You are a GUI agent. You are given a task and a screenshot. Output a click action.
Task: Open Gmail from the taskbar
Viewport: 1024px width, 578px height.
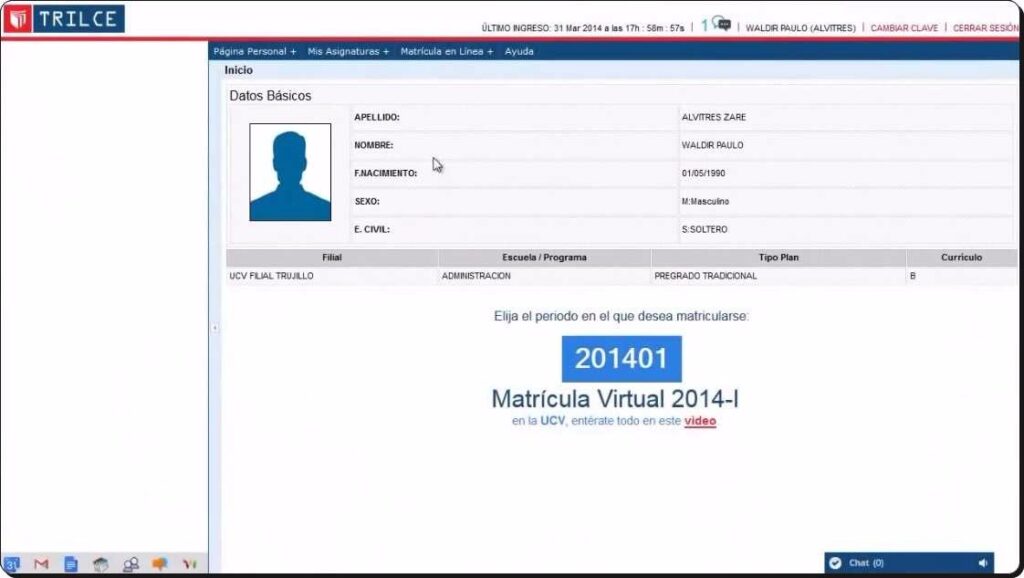41,564
